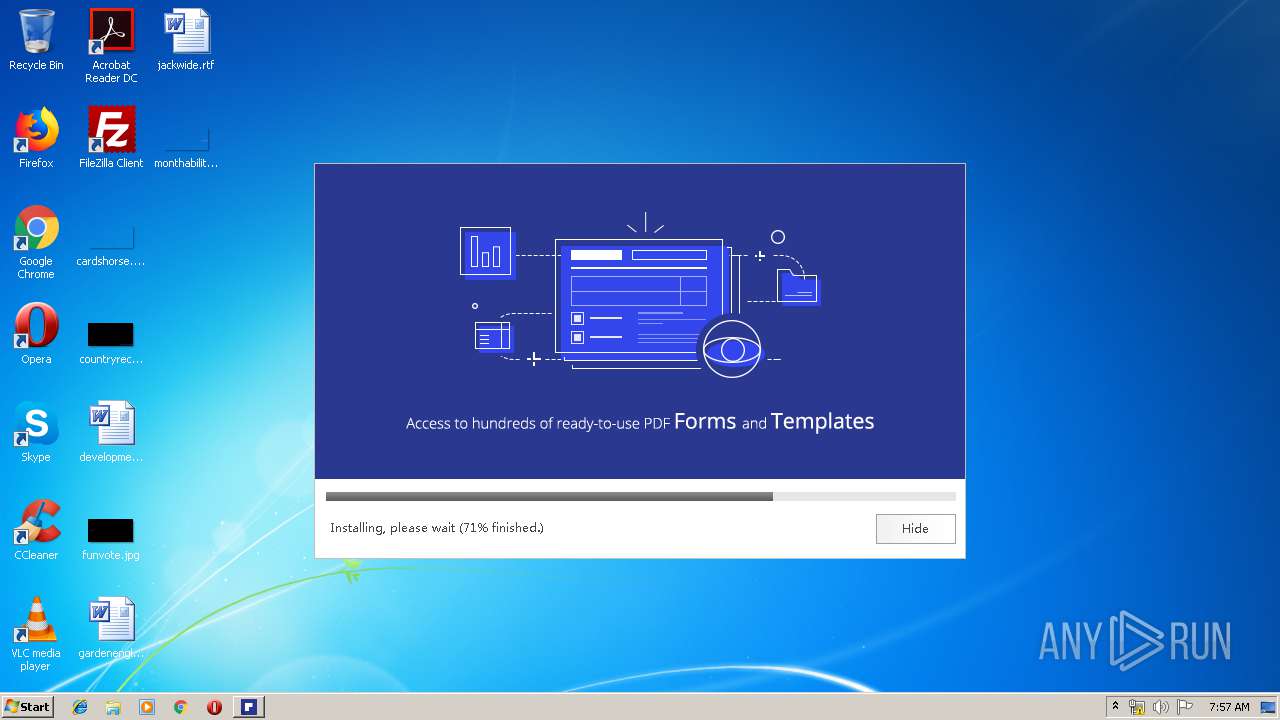Open Internet Explorer from the taskbar
This screenshot has width=1280, height=720.
click(80, 707)
